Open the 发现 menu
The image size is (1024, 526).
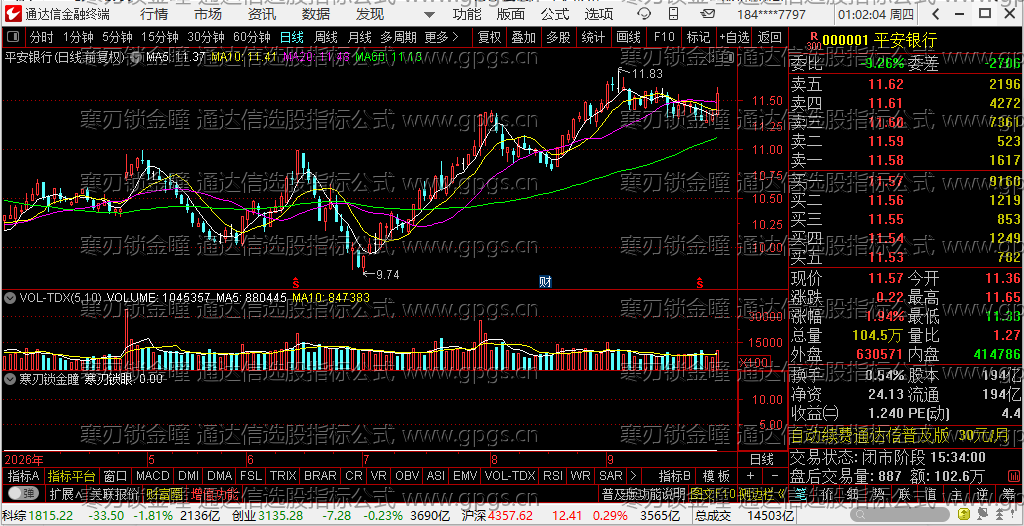(370, 14)
